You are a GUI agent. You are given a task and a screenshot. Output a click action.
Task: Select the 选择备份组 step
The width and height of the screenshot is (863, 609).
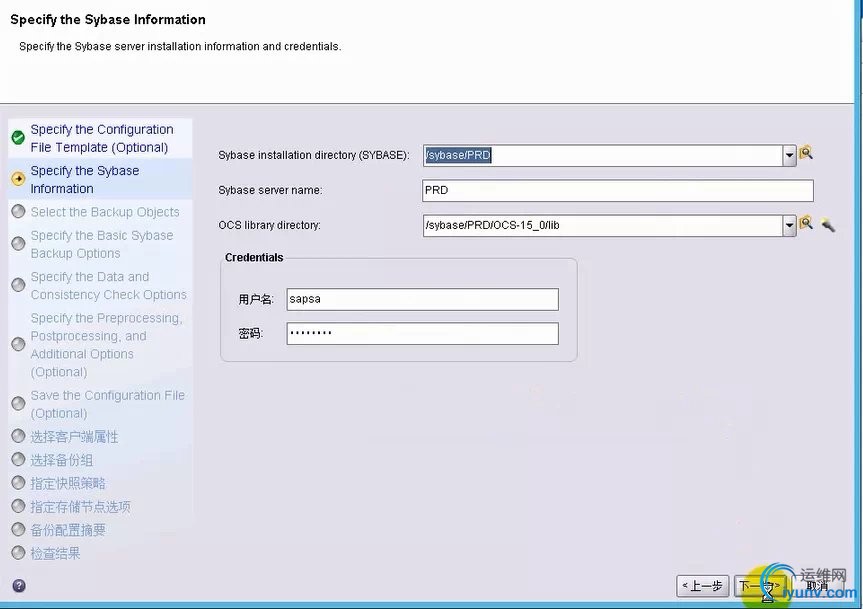point(62,460)
